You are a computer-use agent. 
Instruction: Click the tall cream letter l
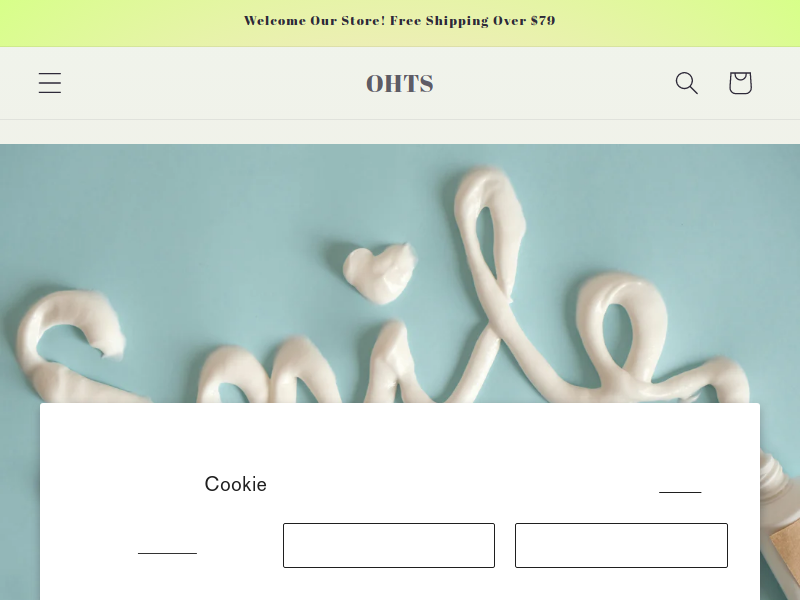tap(491, 281)
